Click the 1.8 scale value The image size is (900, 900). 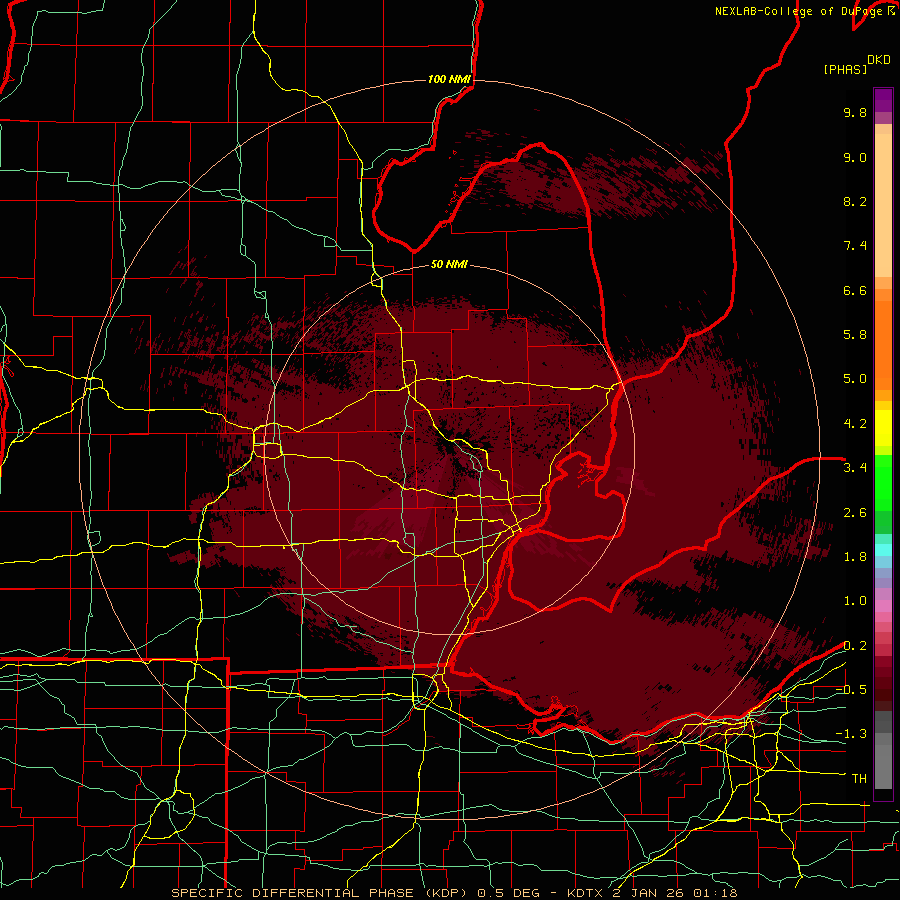(855, 557)
